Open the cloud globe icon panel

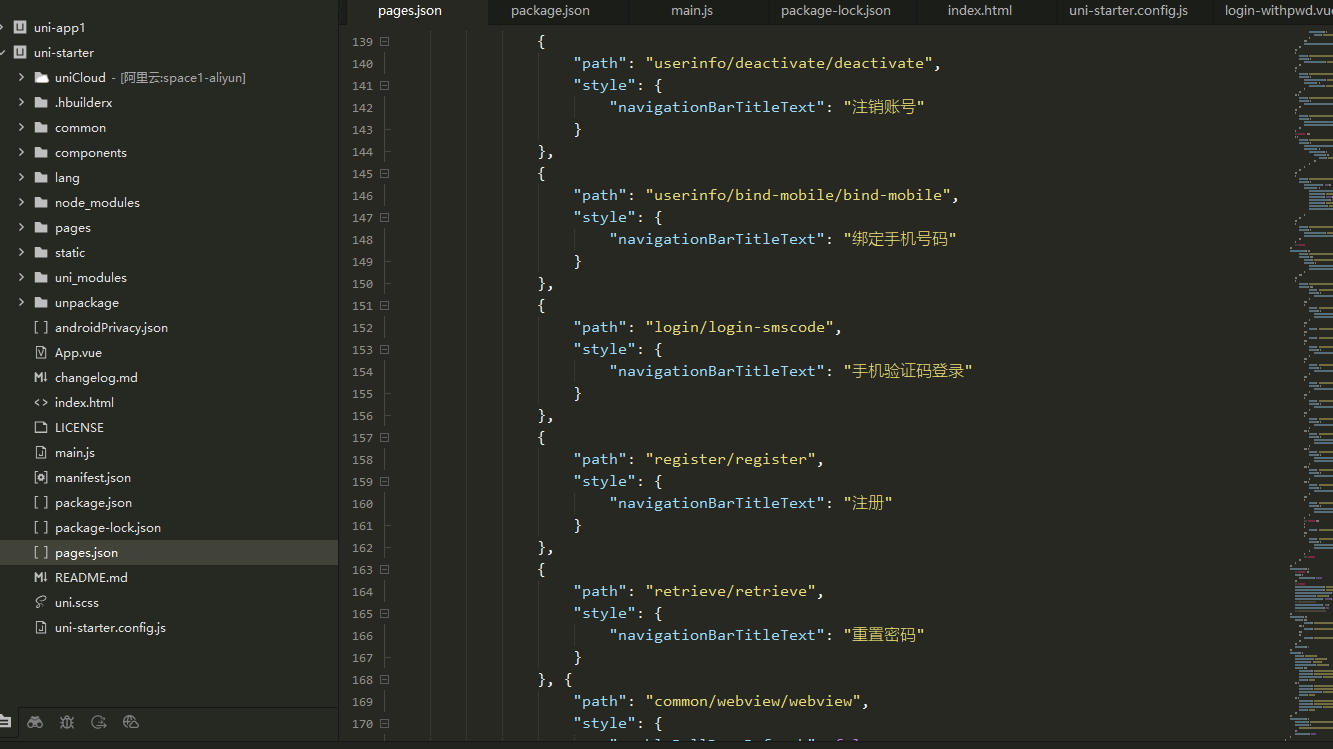131,722
